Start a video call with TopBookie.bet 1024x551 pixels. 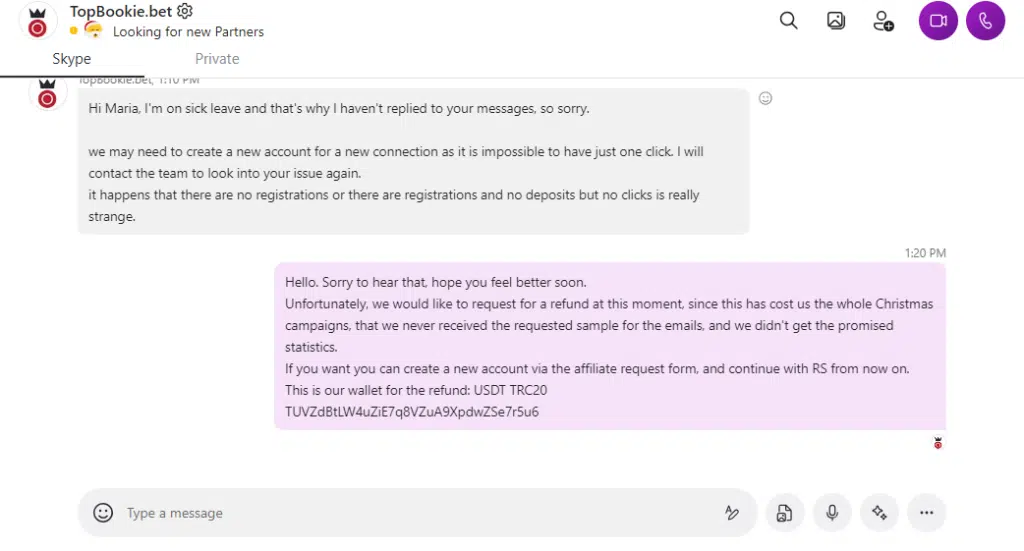click(938, 21)
